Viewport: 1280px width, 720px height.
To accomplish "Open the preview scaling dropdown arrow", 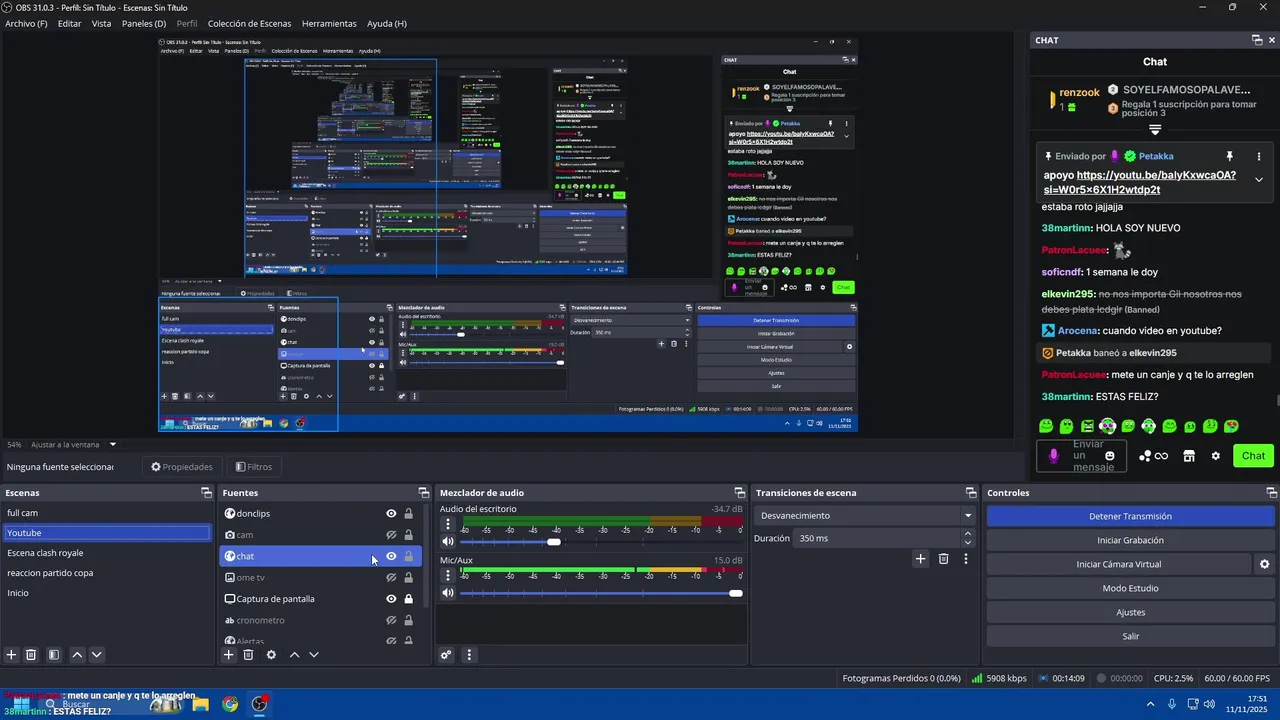I will [x=113, y=444].
